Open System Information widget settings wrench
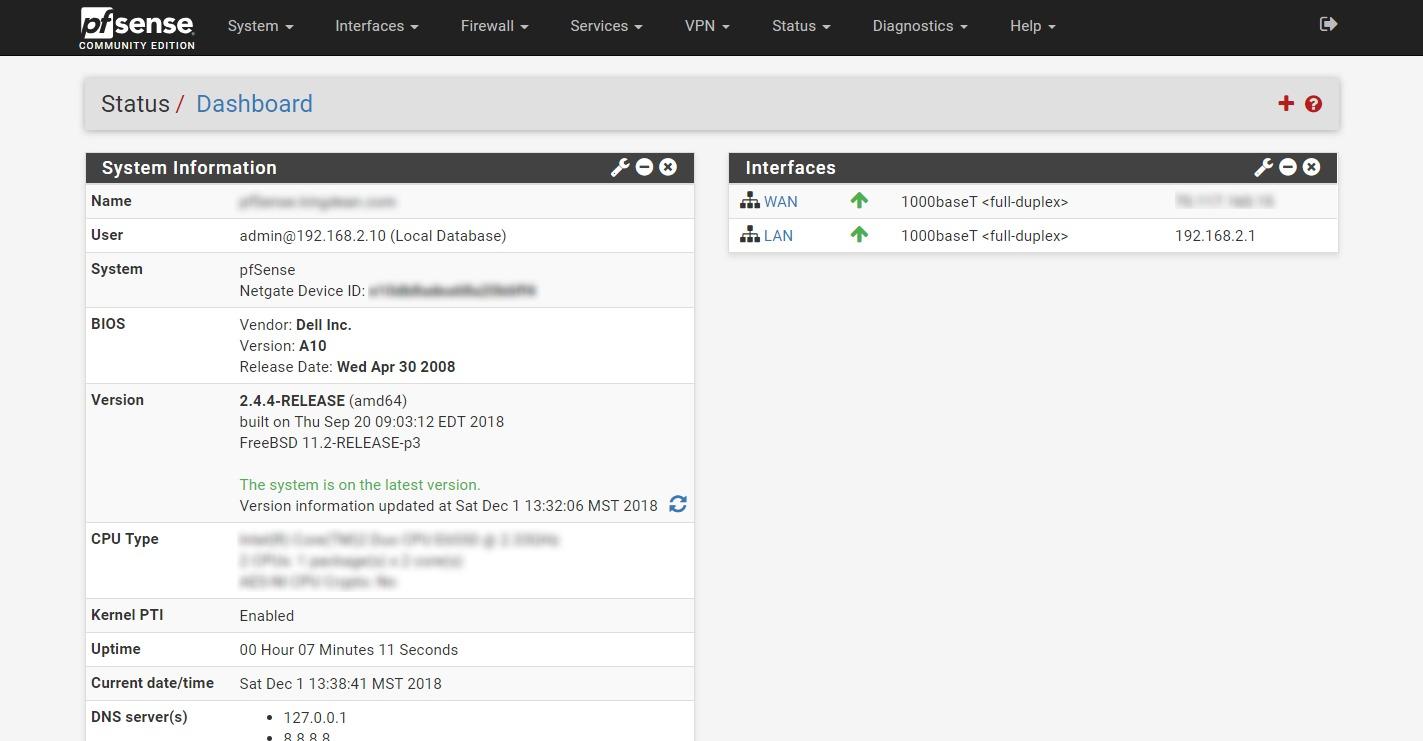Screen dimensions: 1423x741 [620, 167]
